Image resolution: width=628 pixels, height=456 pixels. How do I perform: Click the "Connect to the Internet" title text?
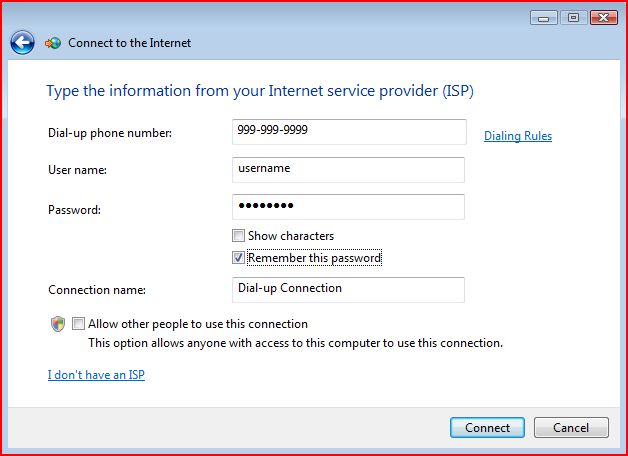[129, 43]
